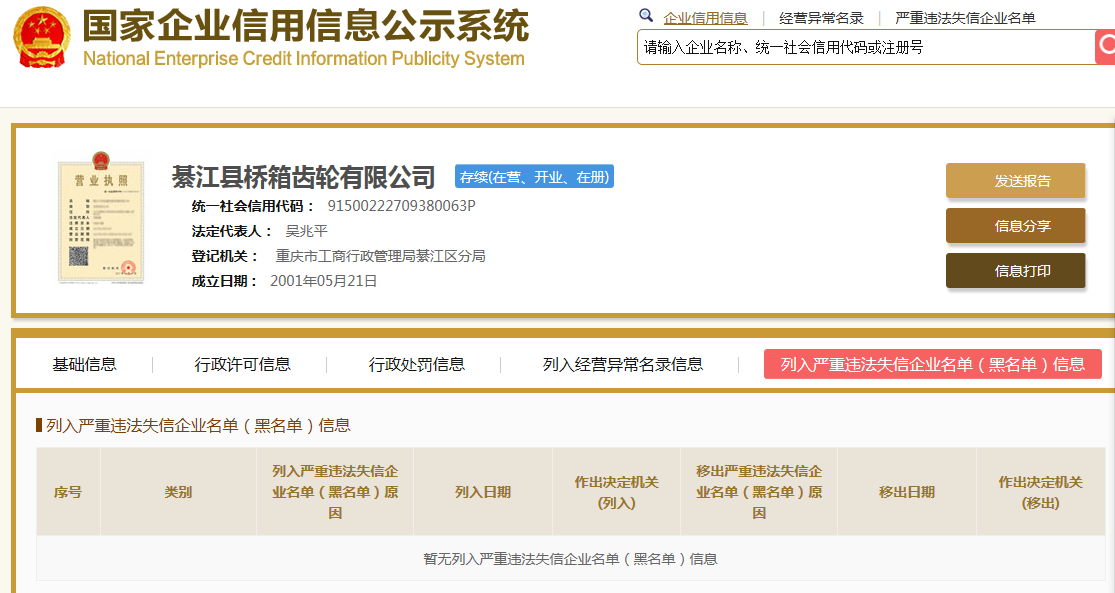Screen dimensions: 1115x593
Task: Click the national emblem logo
Action: click(x=42, y=37)
